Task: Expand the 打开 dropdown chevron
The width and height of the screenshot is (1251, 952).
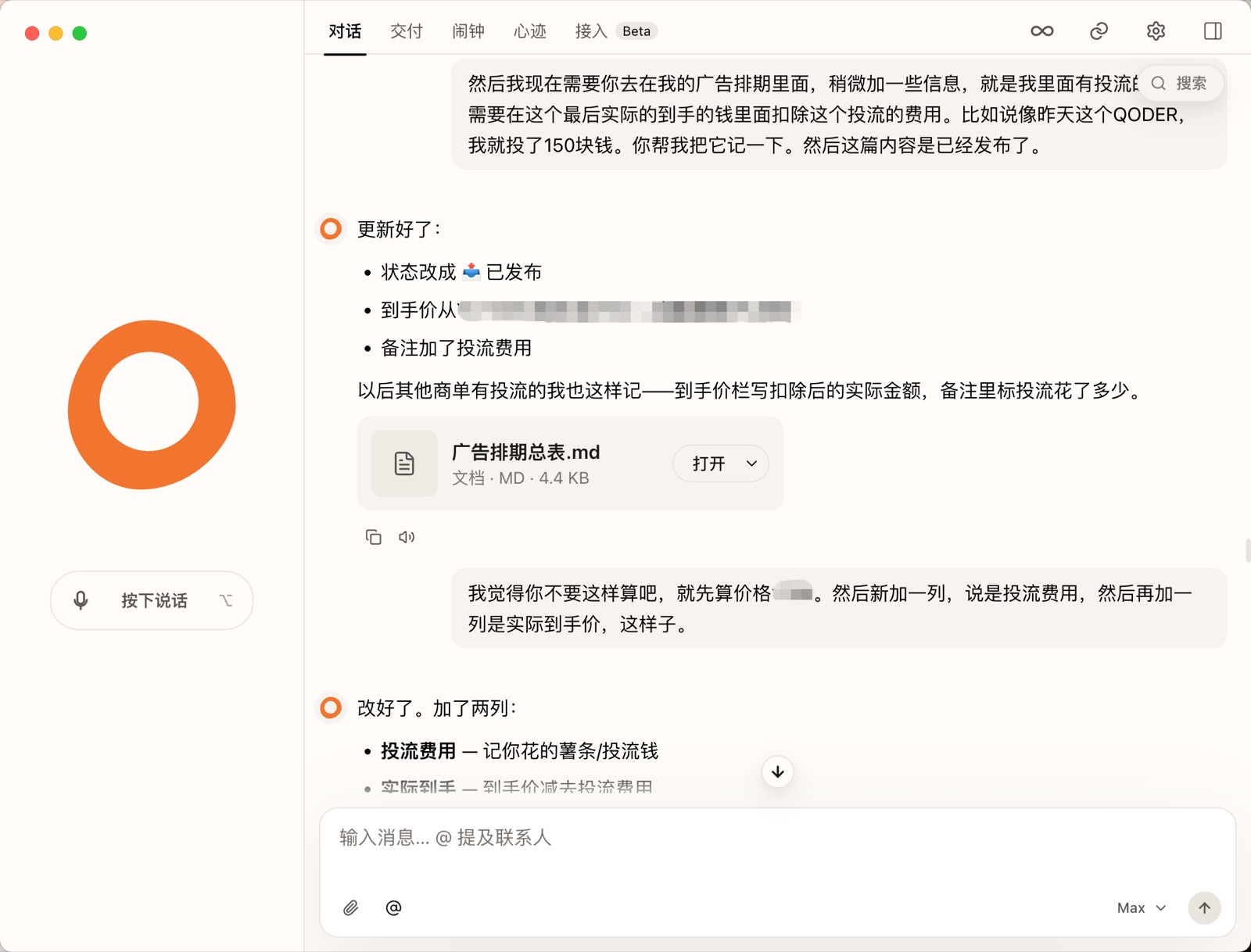Action: point(751,463)
